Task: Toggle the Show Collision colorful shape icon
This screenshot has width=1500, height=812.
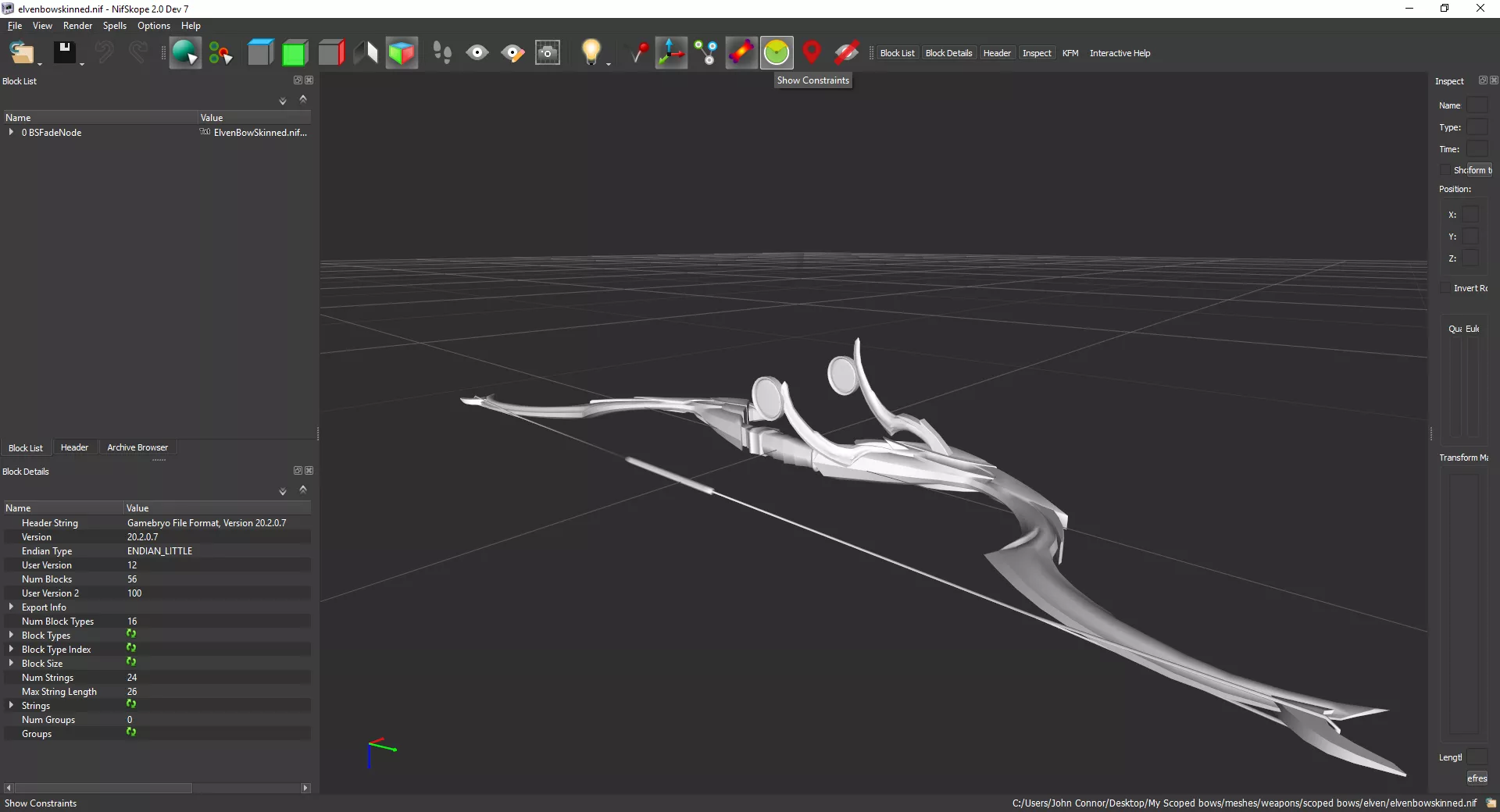Action: coord(741,53)
